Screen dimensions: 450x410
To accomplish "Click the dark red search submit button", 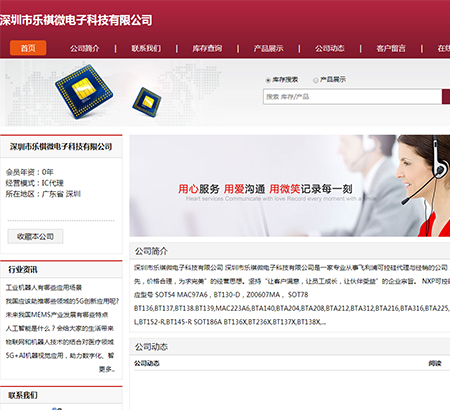I will coord(446,97).
